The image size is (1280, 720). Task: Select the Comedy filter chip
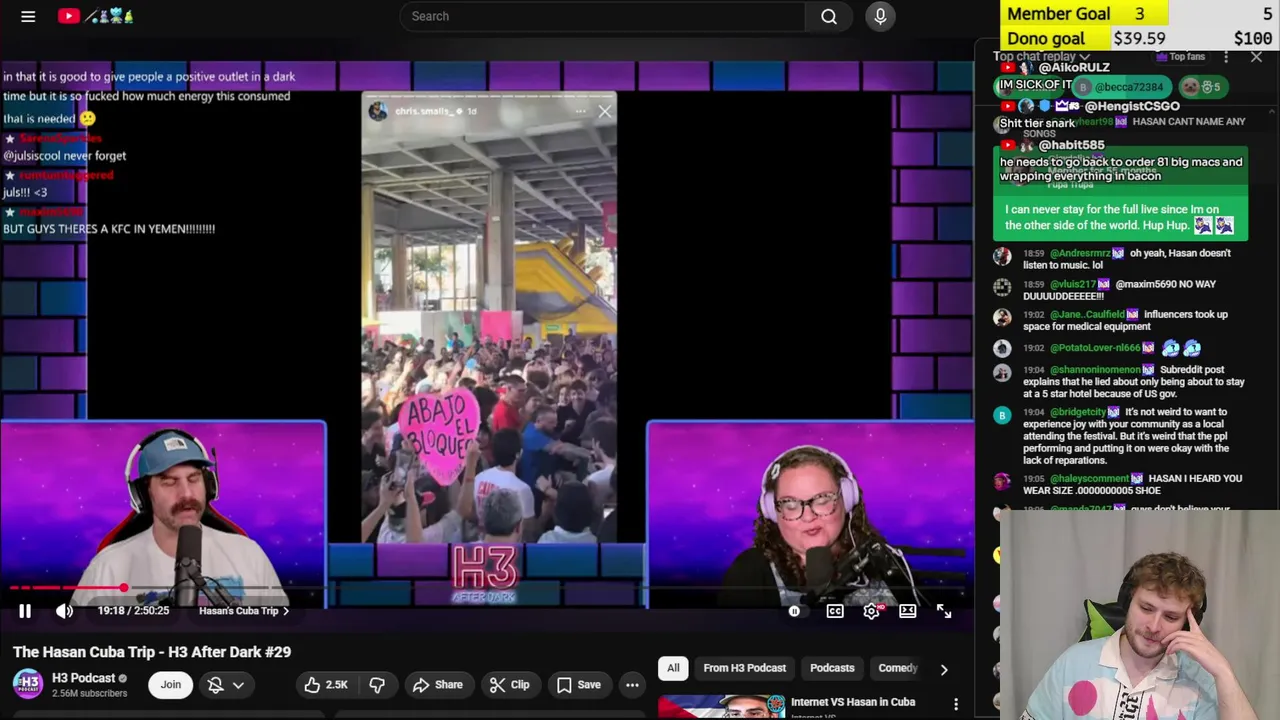pos(898,668)
